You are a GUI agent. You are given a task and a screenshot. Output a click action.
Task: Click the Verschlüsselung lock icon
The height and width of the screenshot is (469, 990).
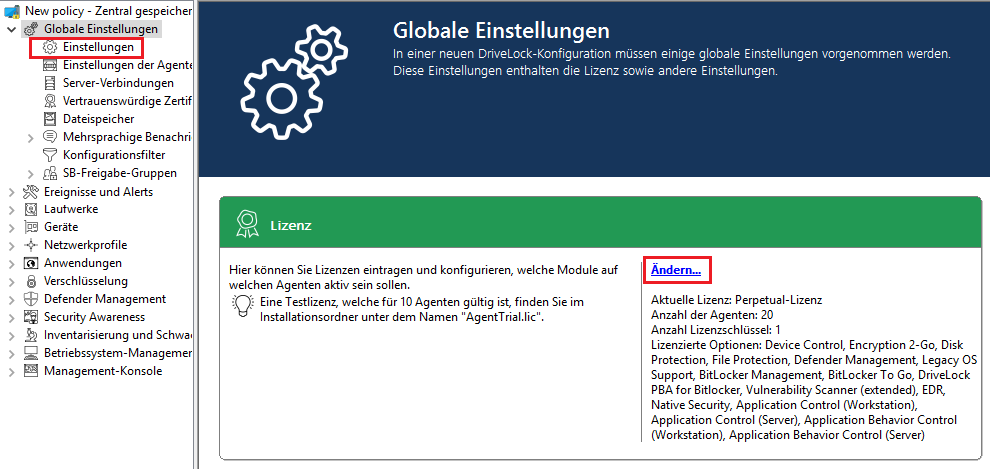tap(31, 281)
